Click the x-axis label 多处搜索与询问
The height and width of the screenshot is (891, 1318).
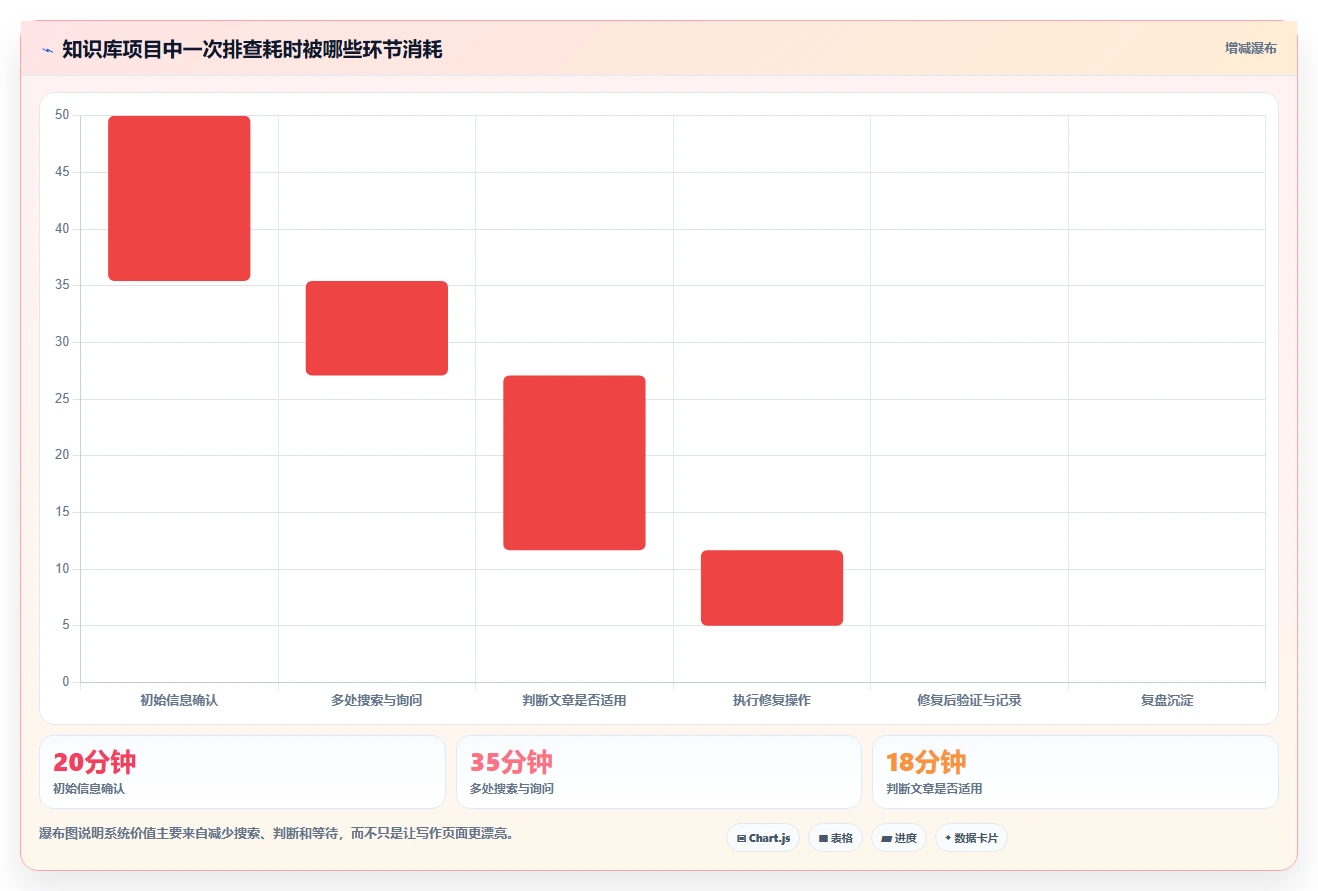[377, 700]
